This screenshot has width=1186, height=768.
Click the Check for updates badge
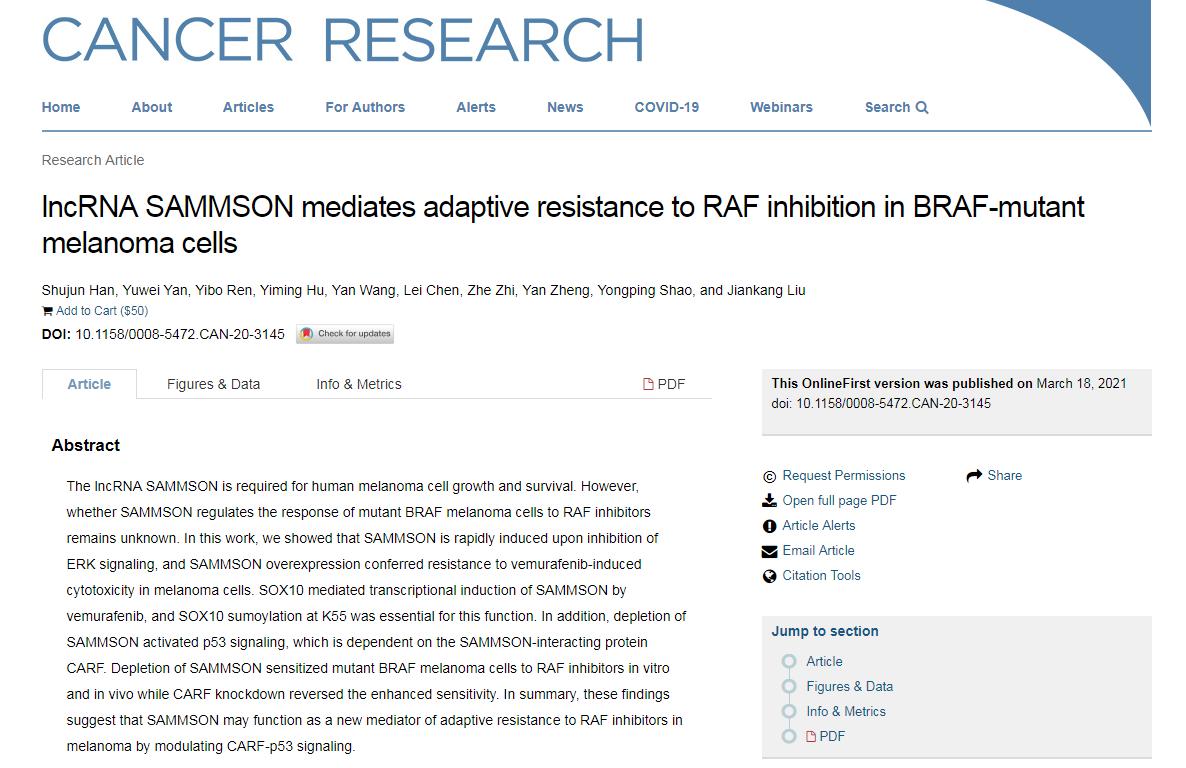pyautogui.click(x=345, y=334)
